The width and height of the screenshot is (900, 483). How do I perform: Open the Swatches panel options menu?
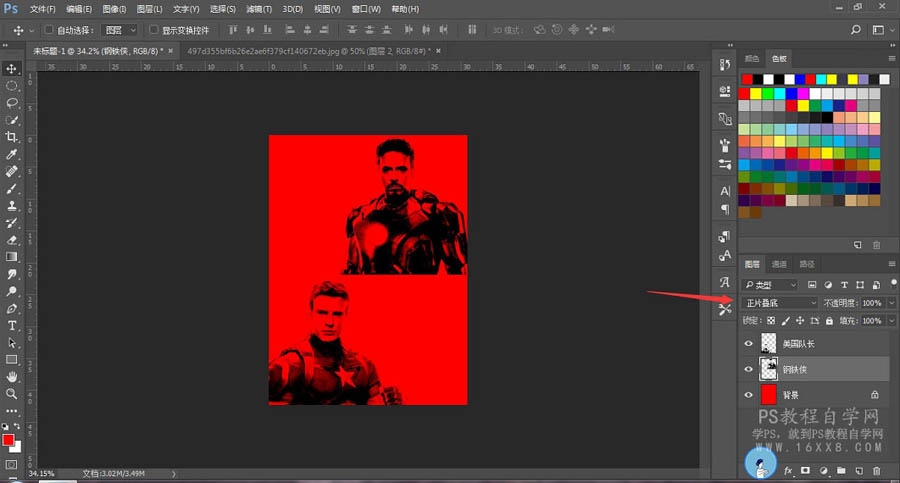[891, 59]
